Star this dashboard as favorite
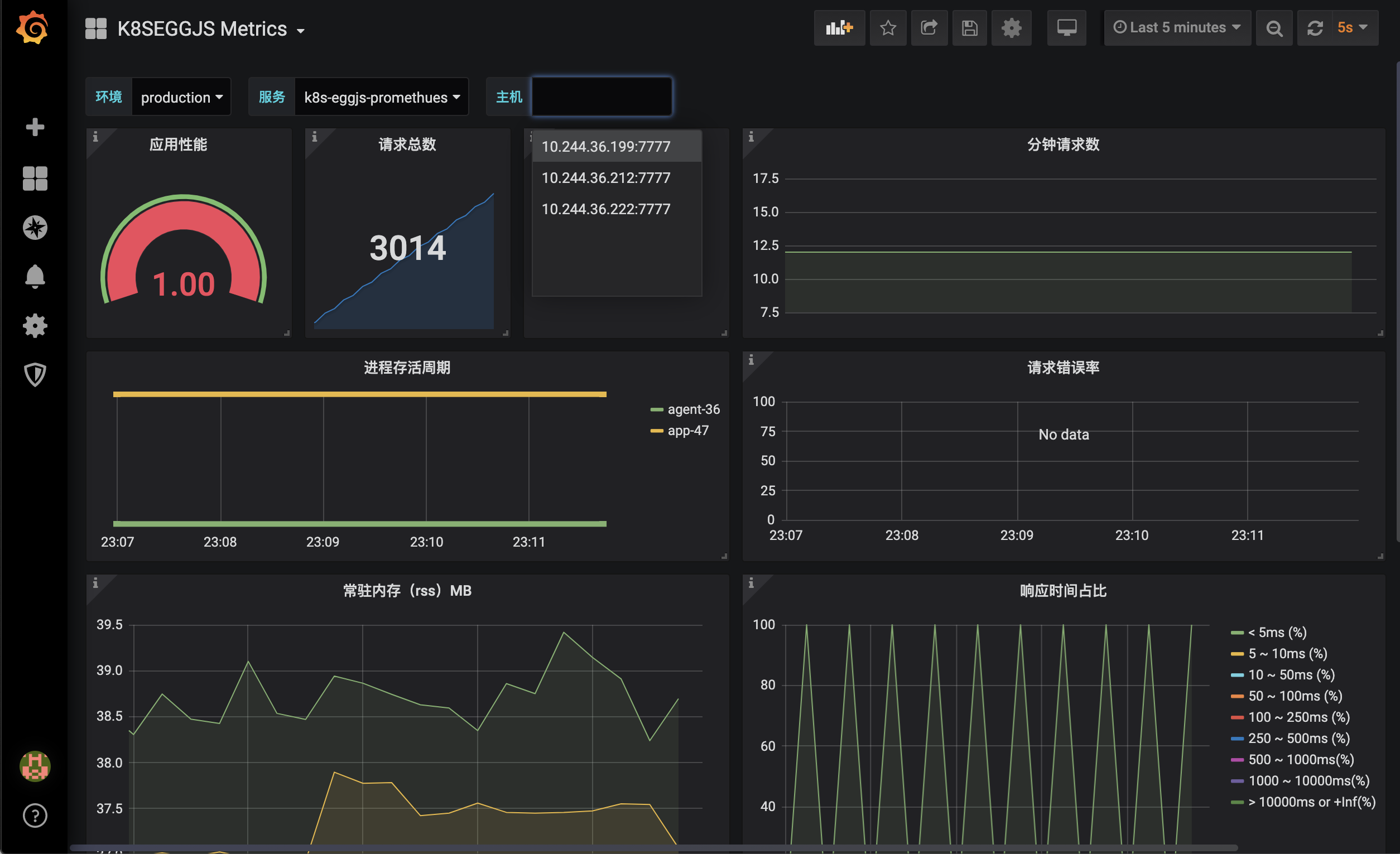 coord(888,28)
